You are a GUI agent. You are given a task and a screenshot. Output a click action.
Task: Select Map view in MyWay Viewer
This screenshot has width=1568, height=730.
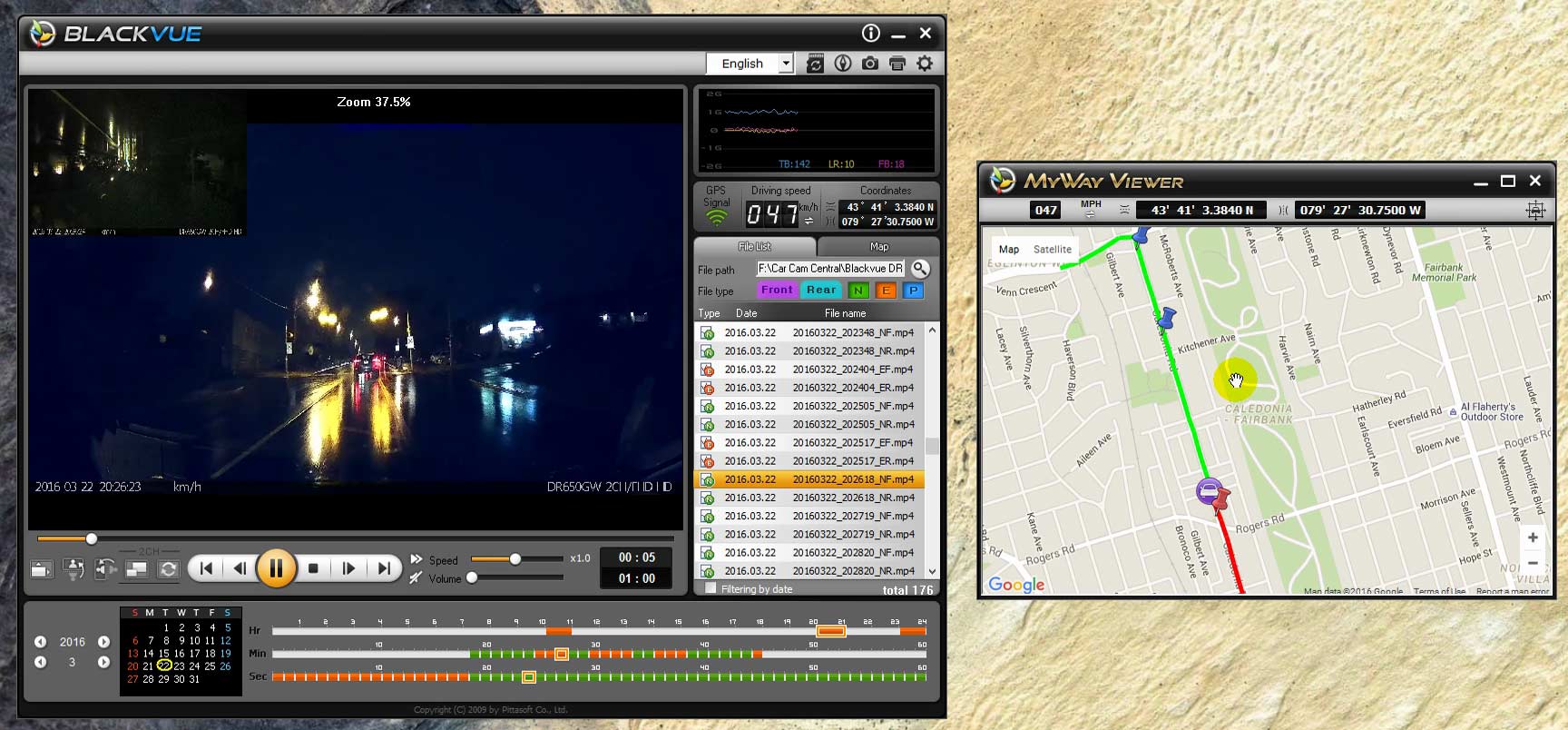[1009, 250]
